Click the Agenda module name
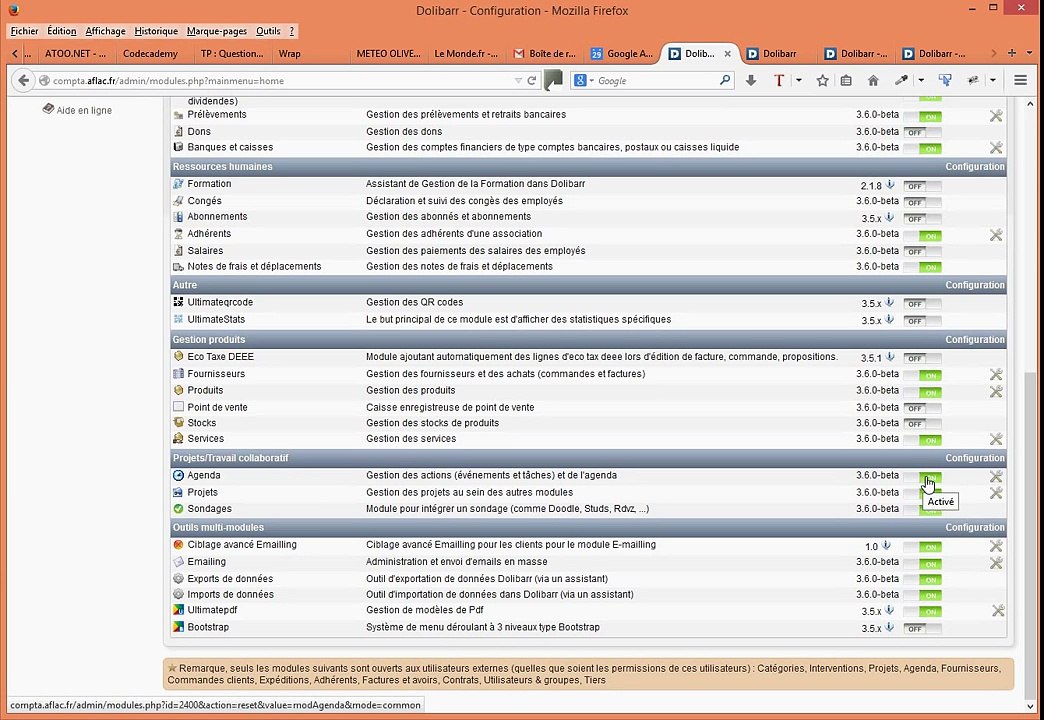Viewport: 1044px width, 720px height. [204, 476]
